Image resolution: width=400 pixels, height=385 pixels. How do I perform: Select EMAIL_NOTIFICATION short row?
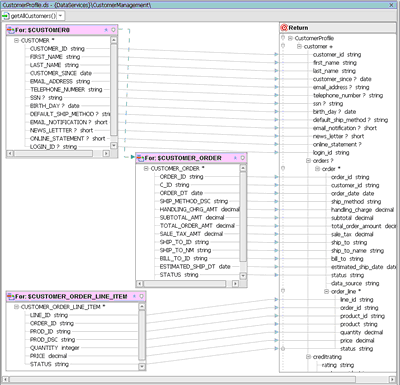tap(68, 122)
